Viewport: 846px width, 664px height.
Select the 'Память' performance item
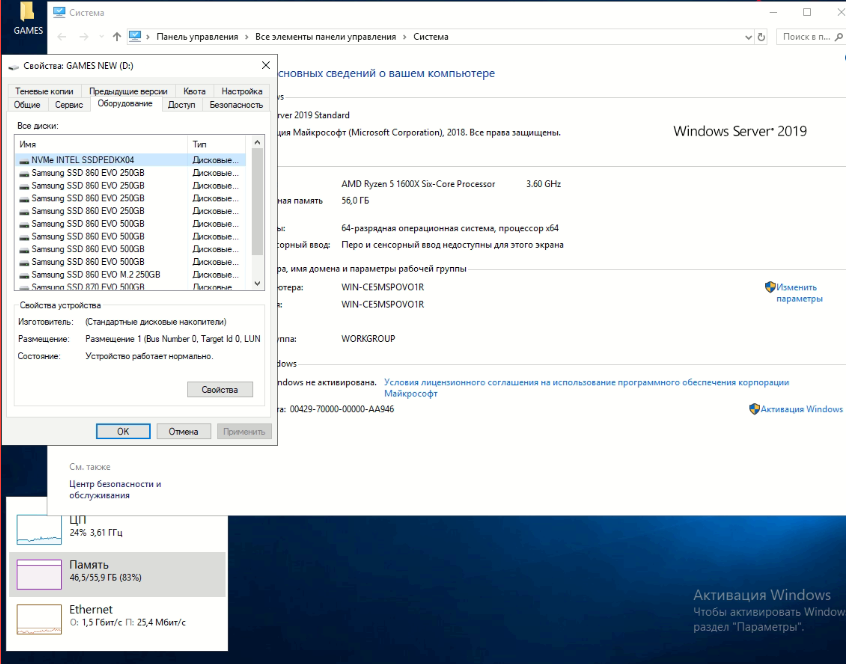(117, 574)
